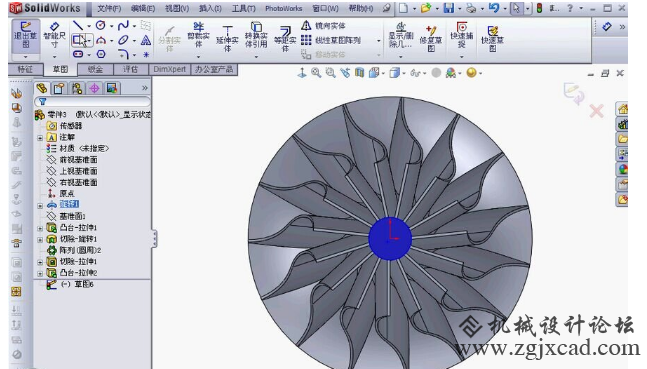
Task: Click the feature tree filter field
Action: (x=92, y=102)
